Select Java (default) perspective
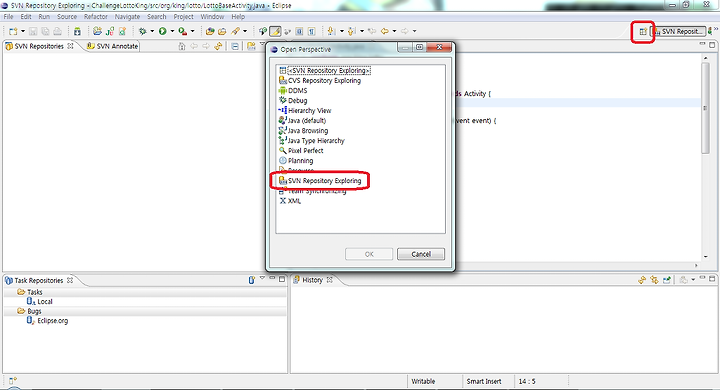 pos(303,121)
